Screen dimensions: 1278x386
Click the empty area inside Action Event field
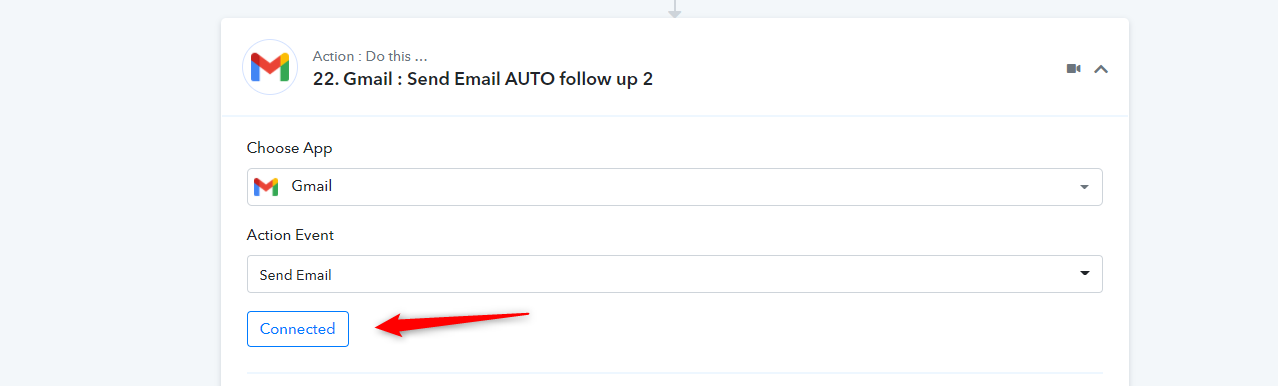700,274
